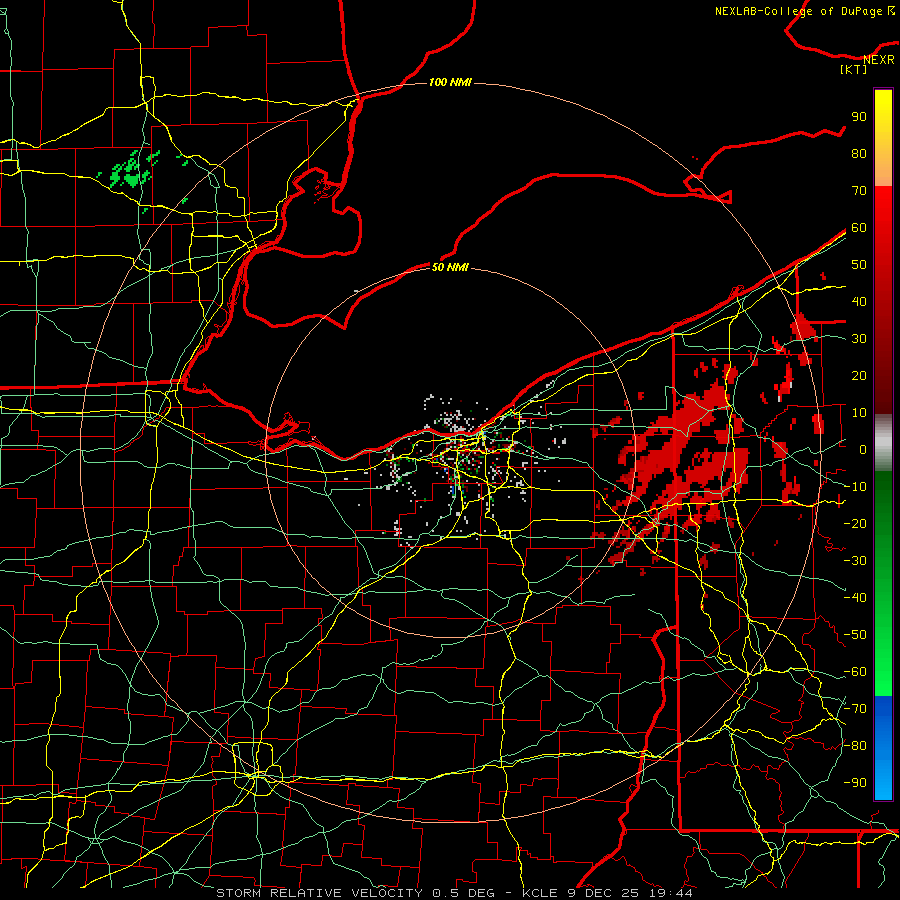Select the -60 value on velocity scale
The height and width of the screenshot is (900, 900).
[855, 672]
